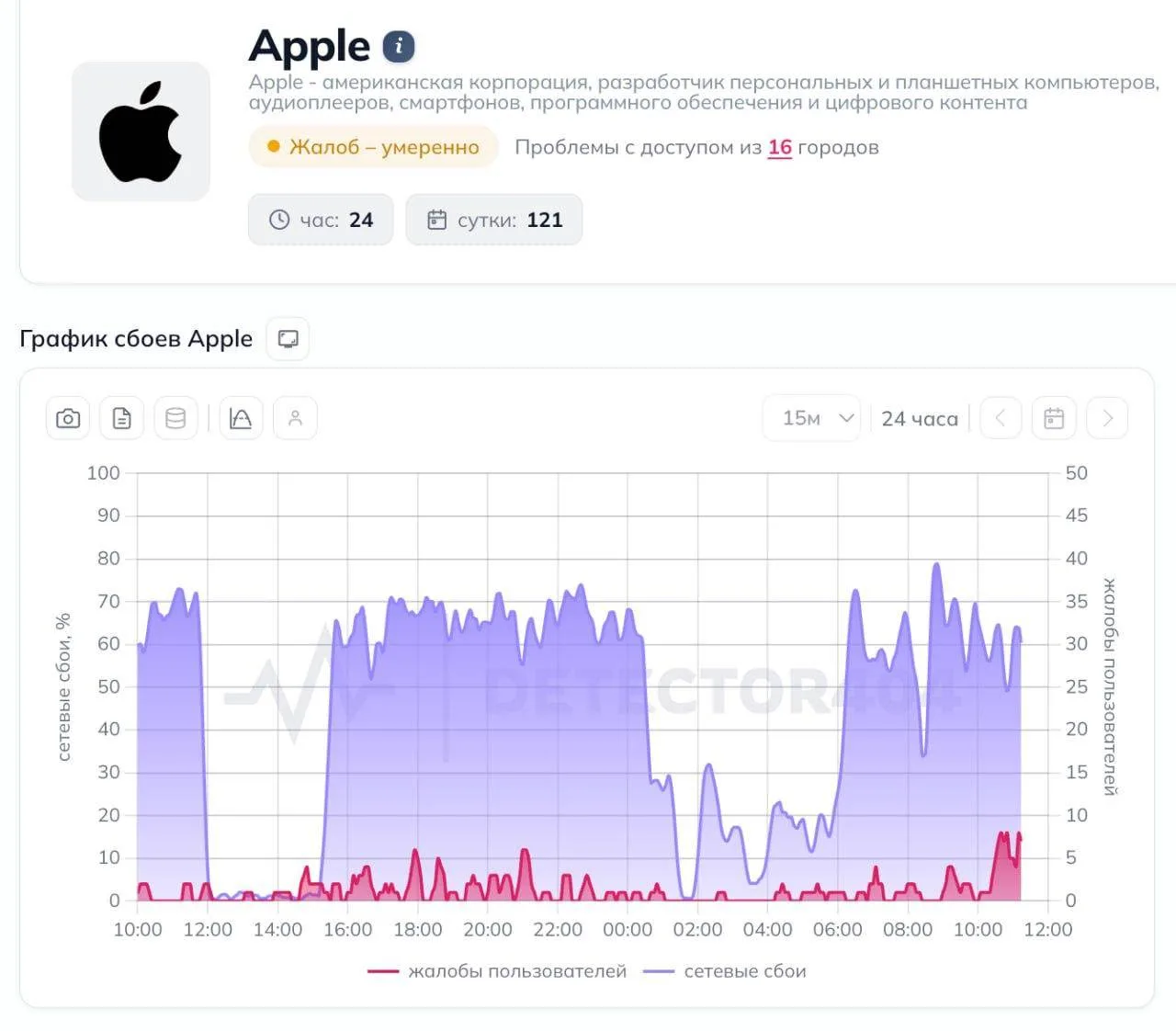Click the 'Жалоб – умеренно' status badge
Image resolution: width=1176 pixels, height=1031 pixels.
click(373, 147)
